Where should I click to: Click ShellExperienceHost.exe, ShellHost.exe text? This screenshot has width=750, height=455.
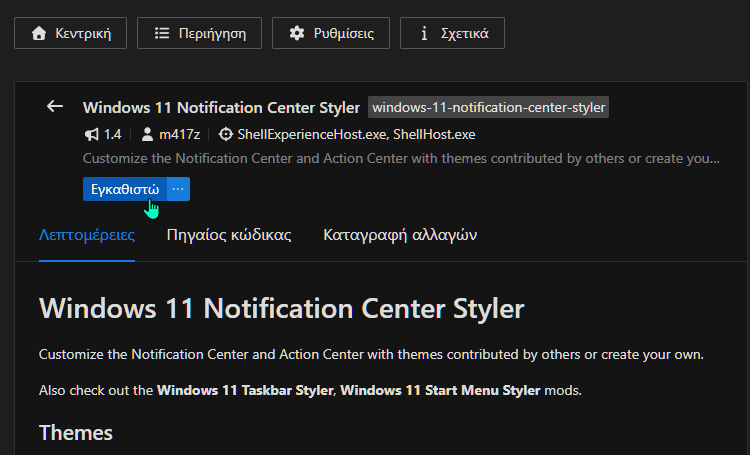pos(356,134)
